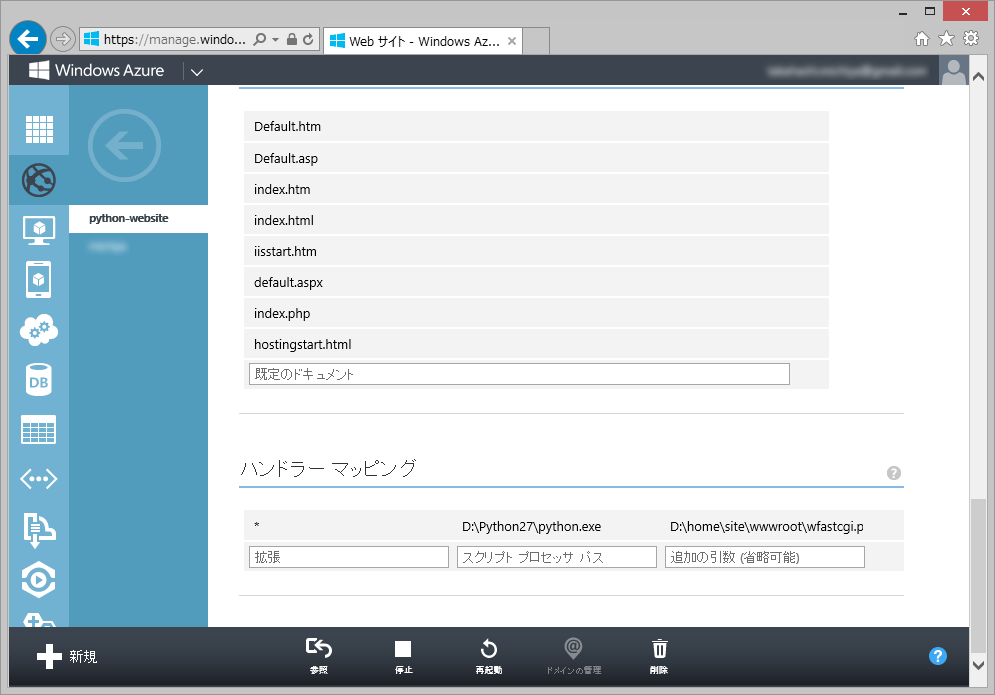This screenshot has height=695, width=995.
Task: Click the large back arrow circle
Action: click(x=124, y=148)
